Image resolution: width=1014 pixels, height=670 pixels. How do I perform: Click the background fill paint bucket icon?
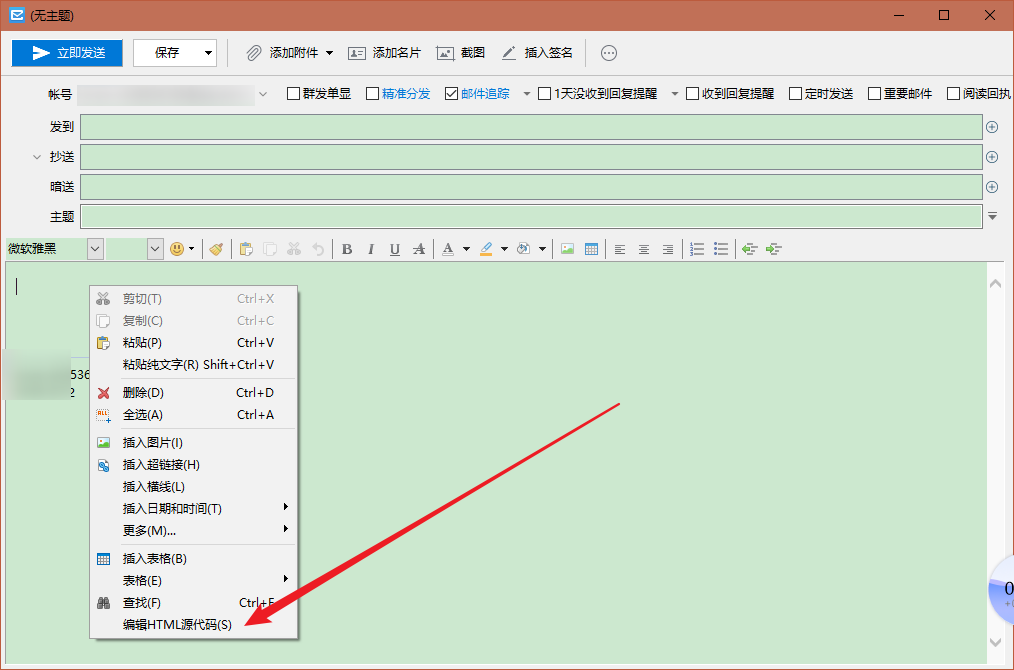point(524,249)
